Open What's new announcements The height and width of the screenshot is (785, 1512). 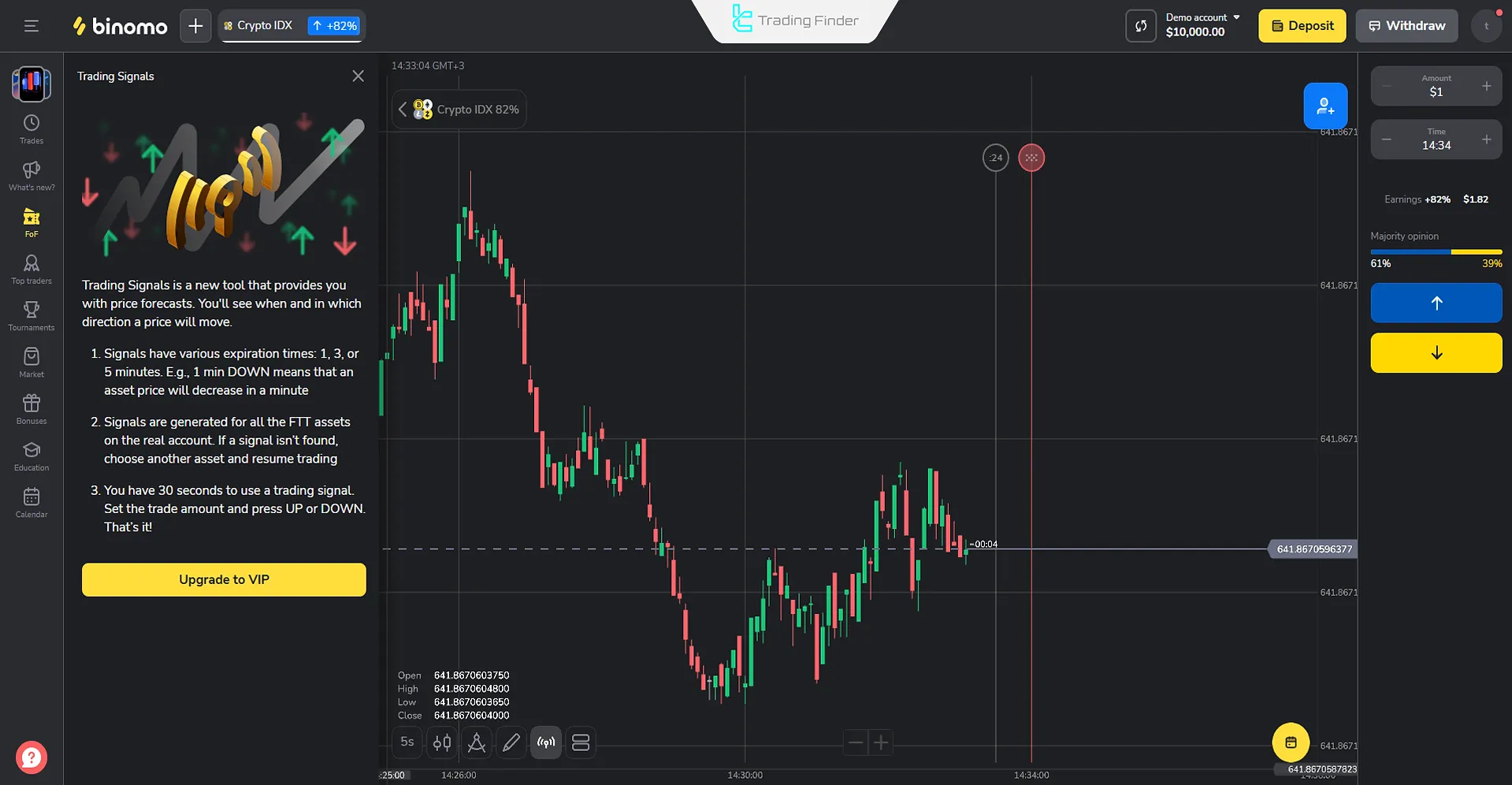(32, 176)
